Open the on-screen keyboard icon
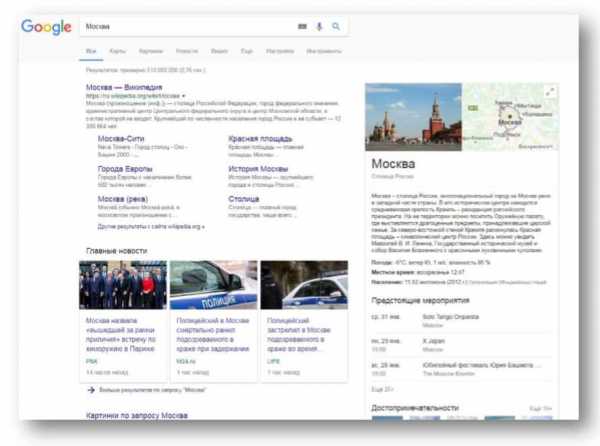The image size is (600, 446). [x=303, y=27]
